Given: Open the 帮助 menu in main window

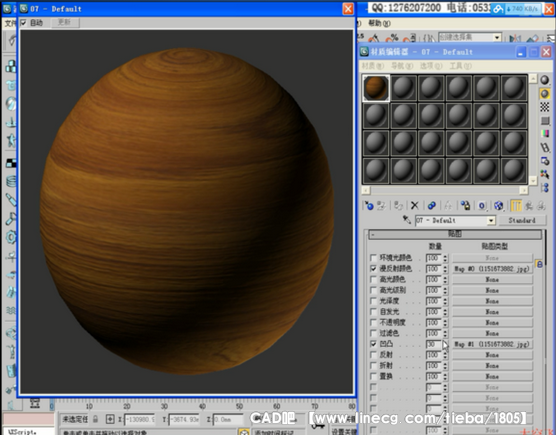Looking at the screenshot, I should (379, 23).
